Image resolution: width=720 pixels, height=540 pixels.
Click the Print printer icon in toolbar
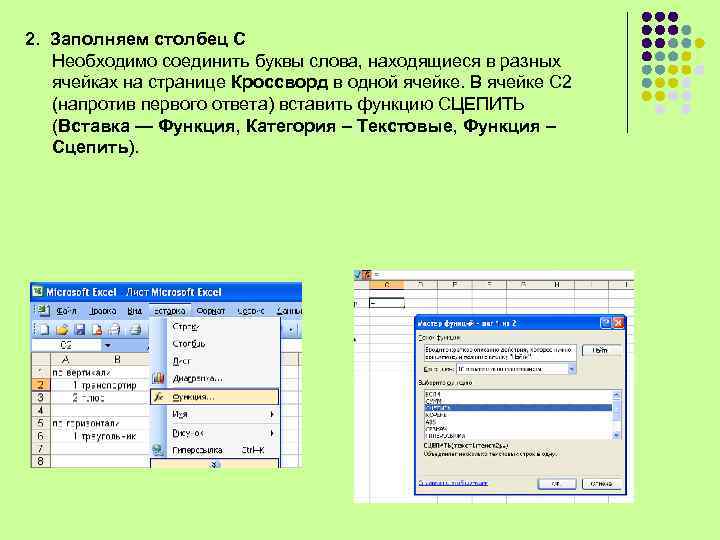click(135, 329)
